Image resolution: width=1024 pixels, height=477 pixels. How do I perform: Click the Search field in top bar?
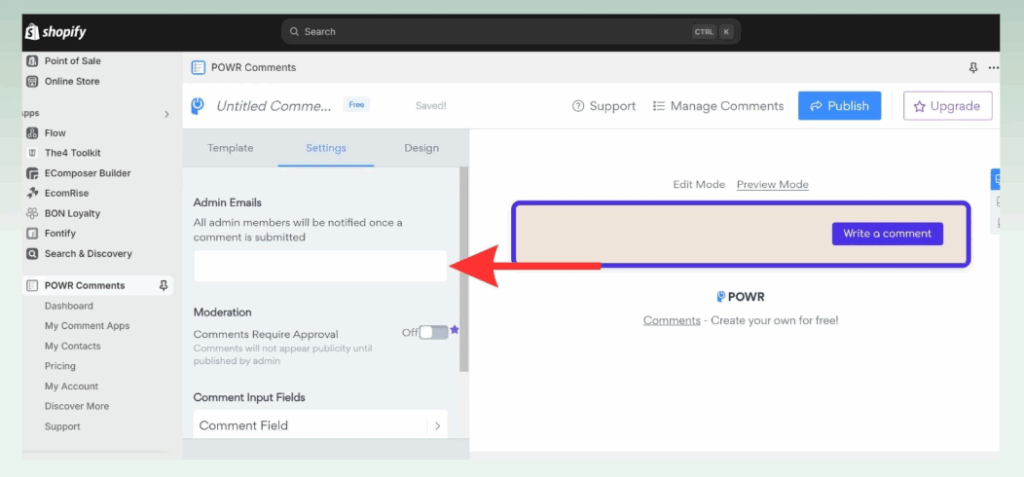[x=511, y=31]
